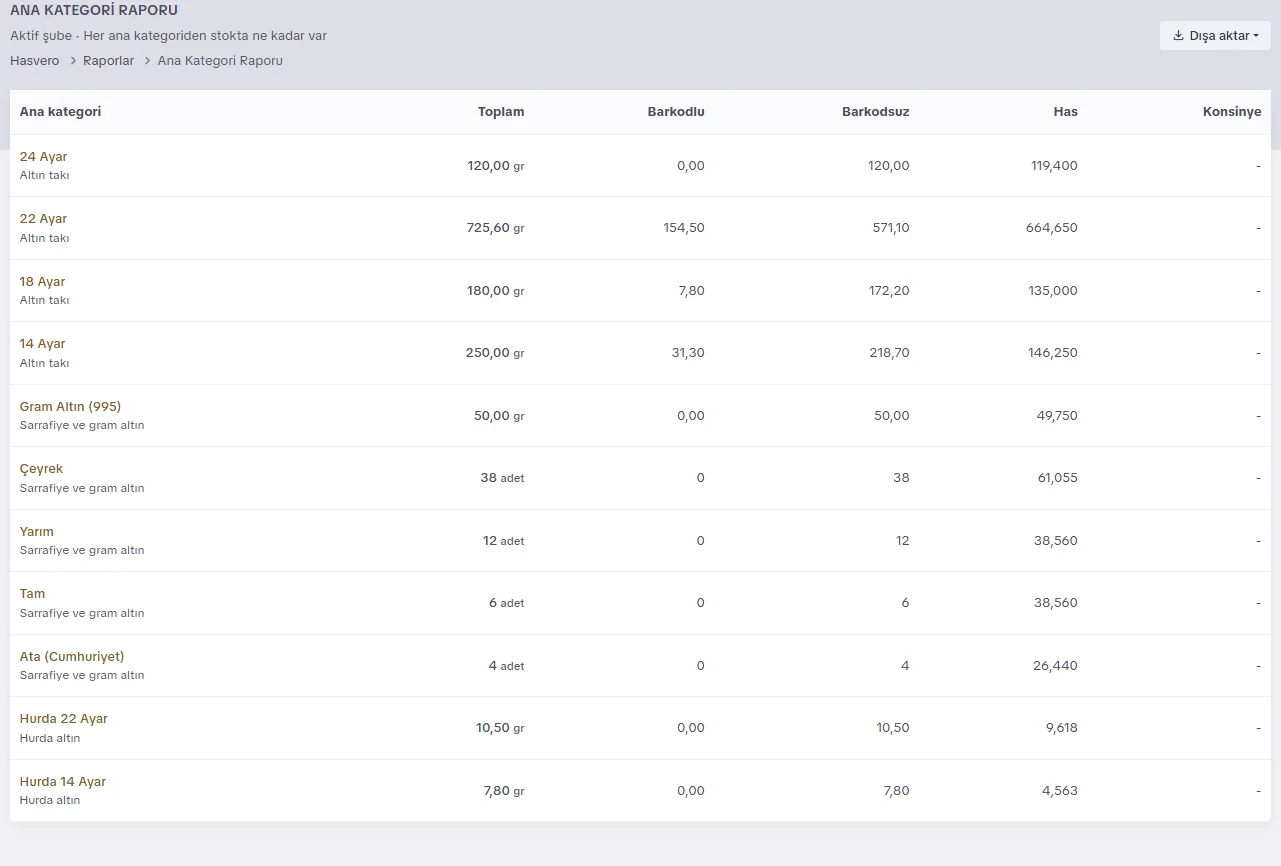Open Ata (Cumhuriyet) category
Screen dimensions: 1281x866
point(72,657)
